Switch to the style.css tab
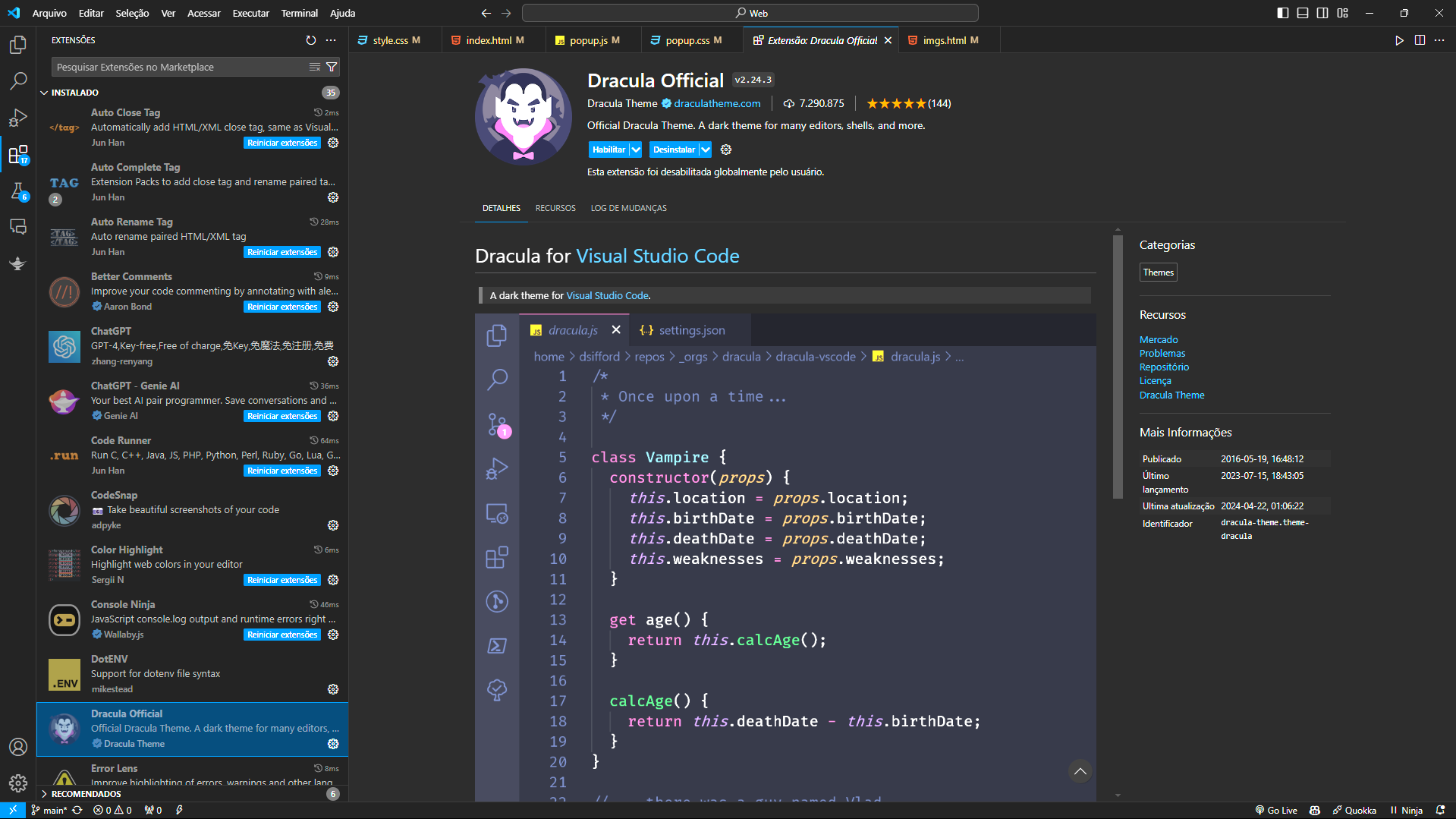Viewport: 1456px width, 819px height. pos(395,40)
